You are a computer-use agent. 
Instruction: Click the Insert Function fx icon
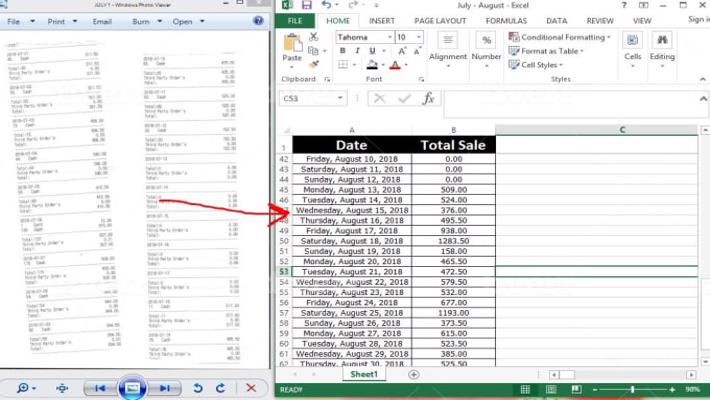429,98
